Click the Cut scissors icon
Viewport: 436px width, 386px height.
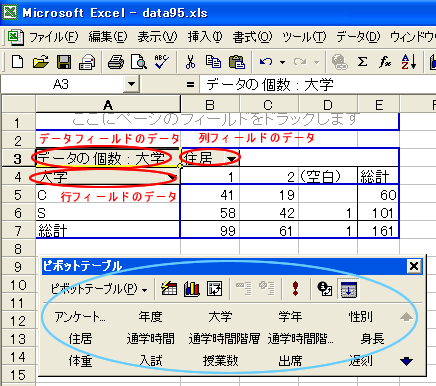190,62
